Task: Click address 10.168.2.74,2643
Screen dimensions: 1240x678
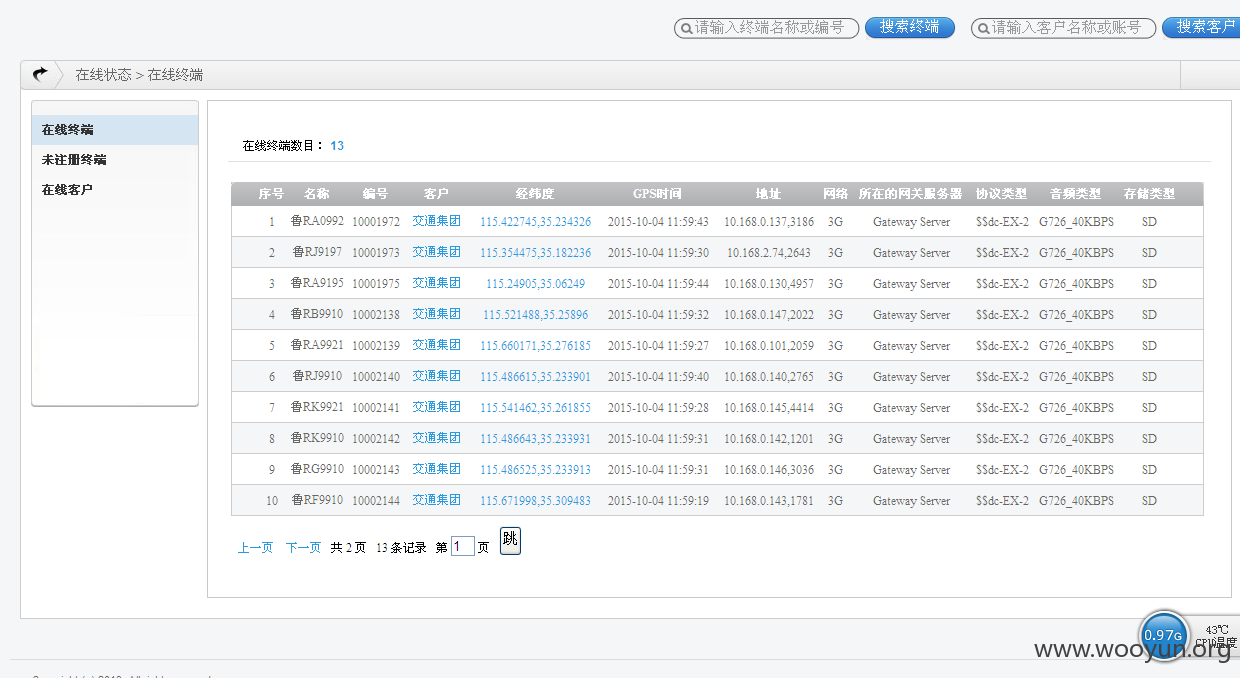Action: [x=769, y=253]
